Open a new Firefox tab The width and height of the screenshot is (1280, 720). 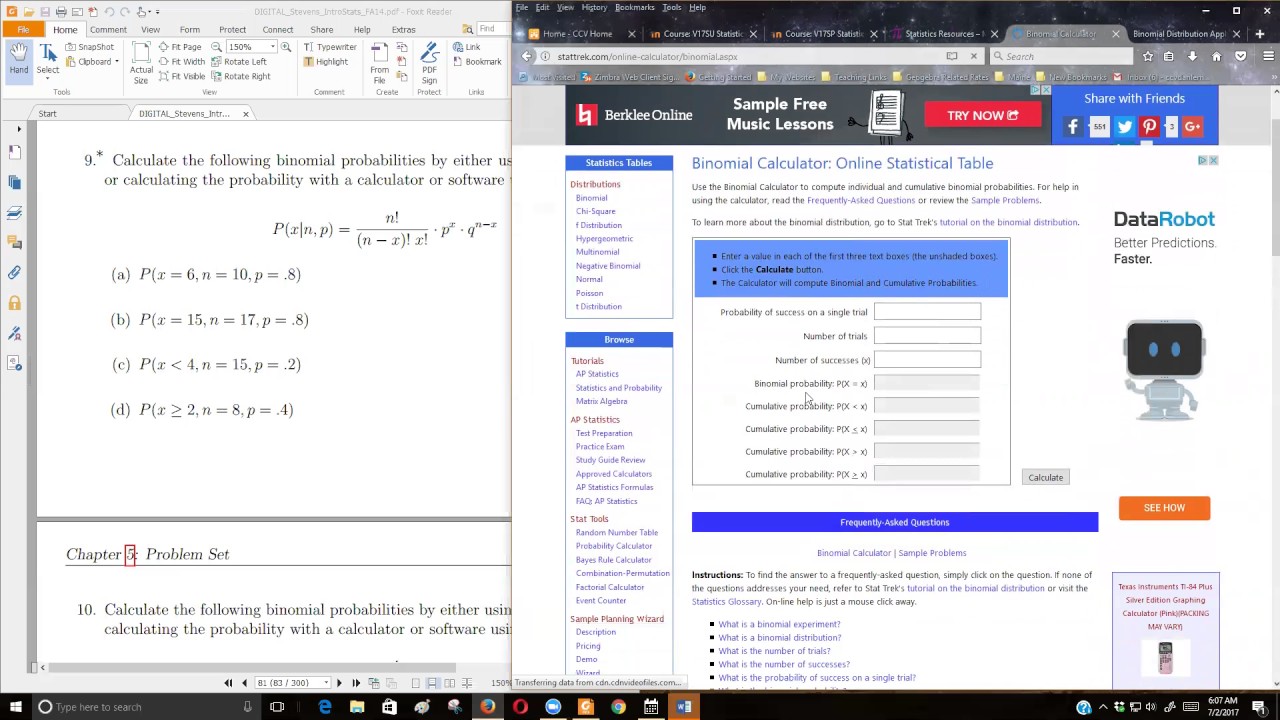(1259, 34)
